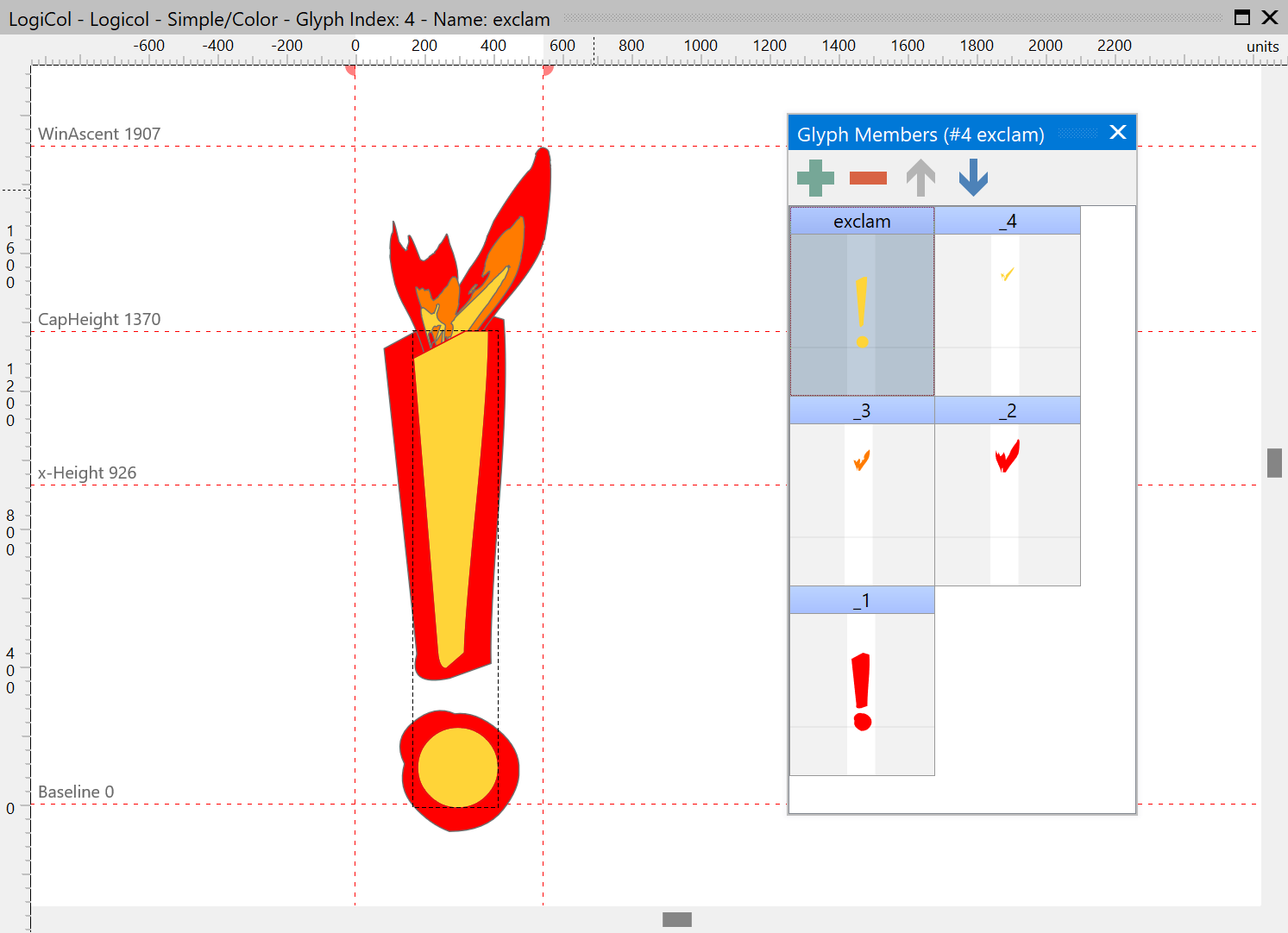Select the _3 glyph member thumbnail
Screen dimensions: 1288x933
click(x=862, y=504)
